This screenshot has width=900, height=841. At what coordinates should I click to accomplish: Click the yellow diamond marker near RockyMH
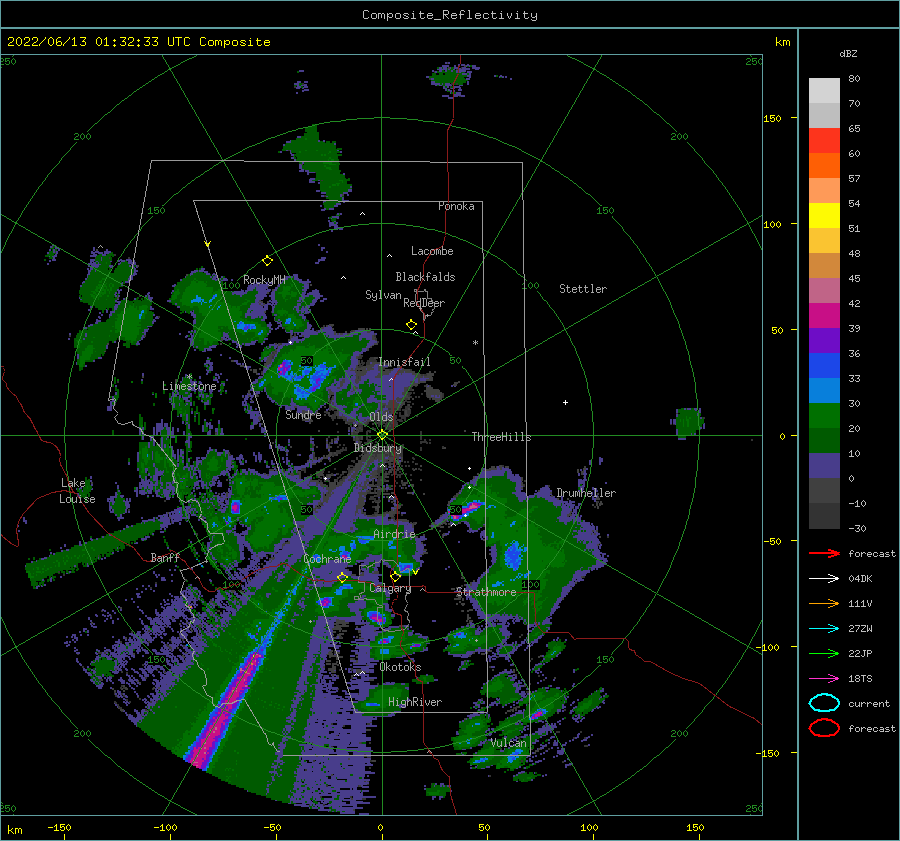267,261
